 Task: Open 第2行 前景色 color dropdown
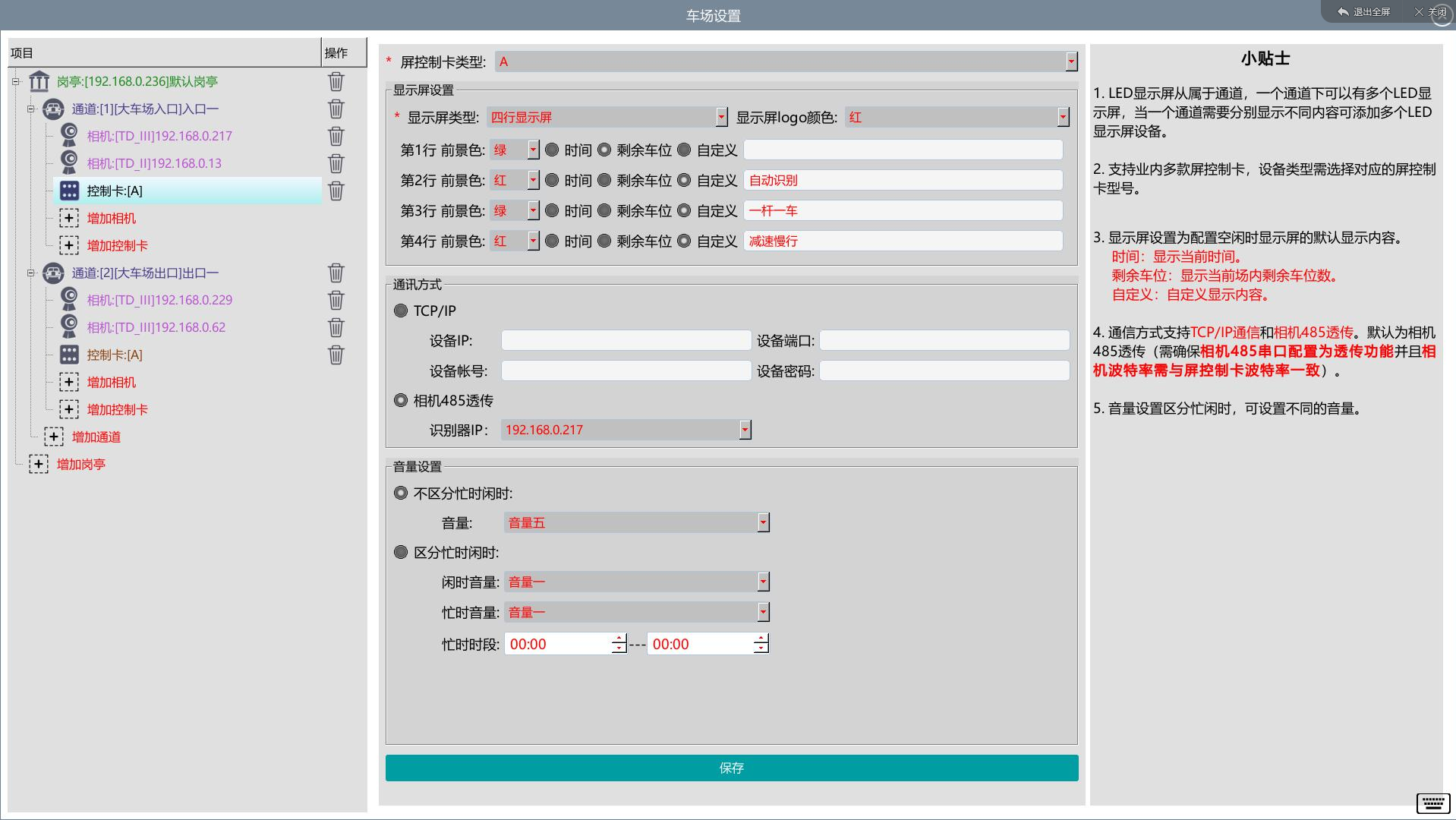(x=515, y=181)
